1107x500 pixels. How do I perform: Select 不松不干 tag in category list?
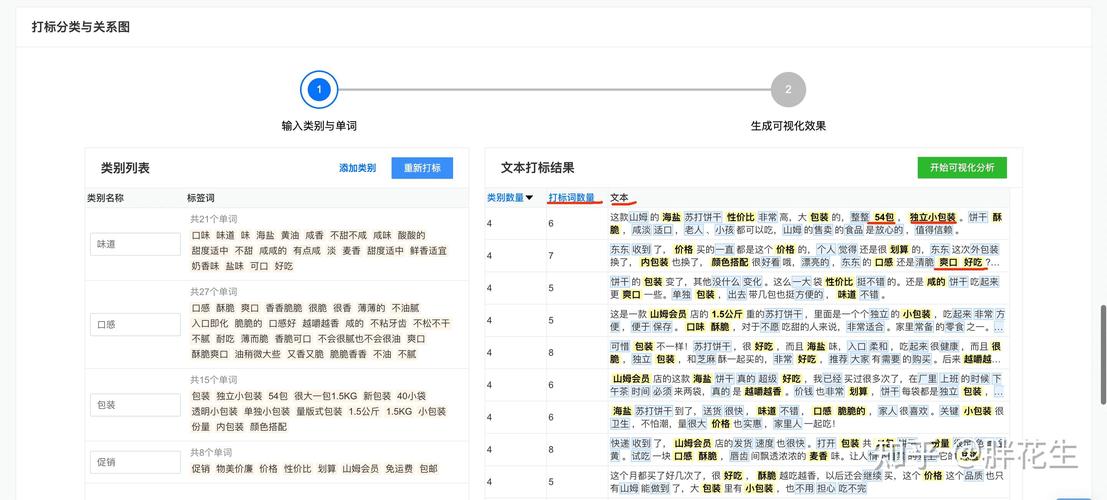tap(431, 323)
